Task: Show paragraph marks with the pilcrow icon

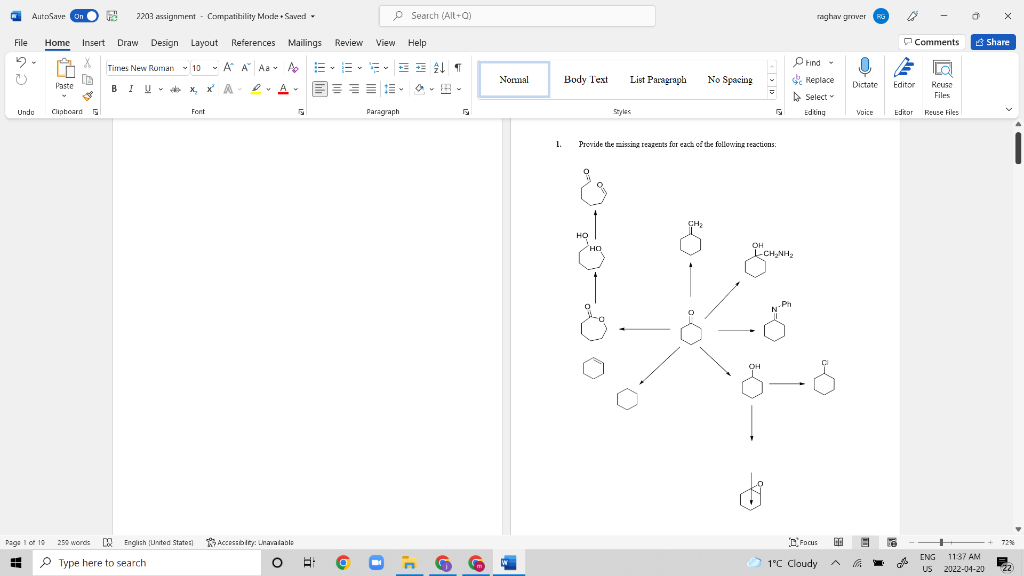Action: click(x=456, y=68)
